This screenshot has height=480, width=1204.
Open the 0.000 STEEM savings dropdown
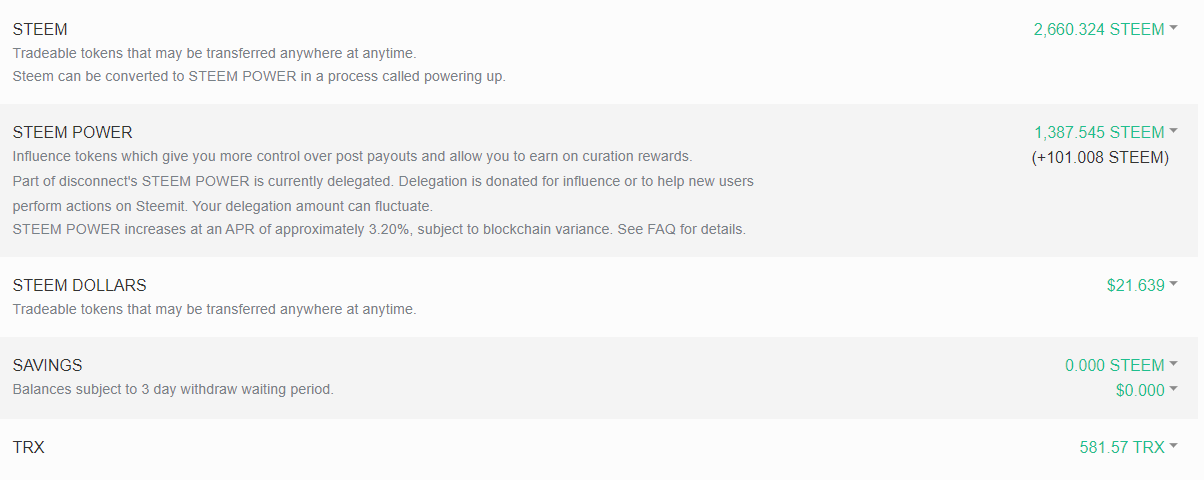coord(1114,365)
